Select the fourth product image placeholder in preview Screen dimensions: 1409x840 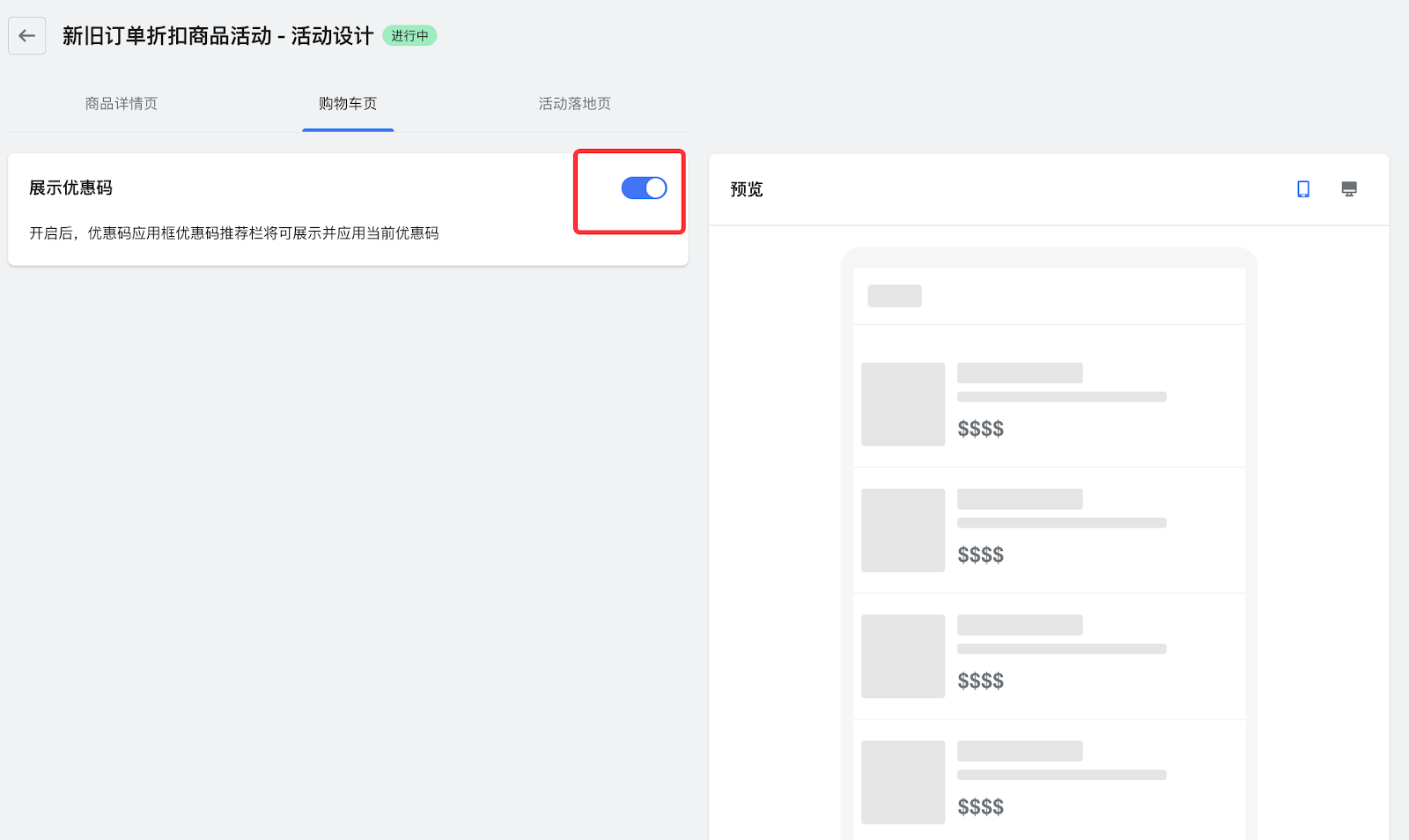pyautogui.click(x=903, y=782)
